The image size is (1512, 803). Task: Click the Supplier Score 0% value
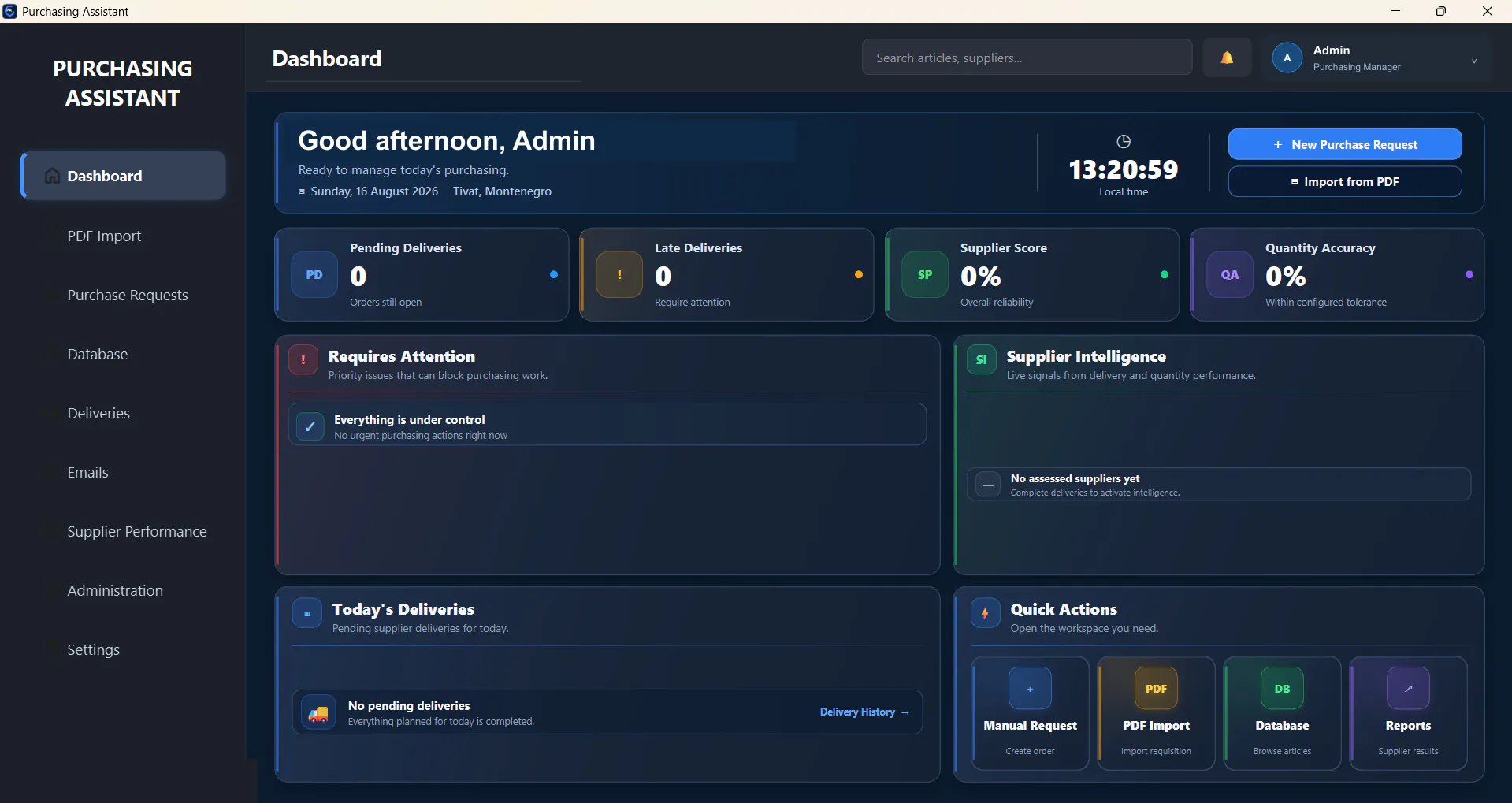[x=980, y=277]
